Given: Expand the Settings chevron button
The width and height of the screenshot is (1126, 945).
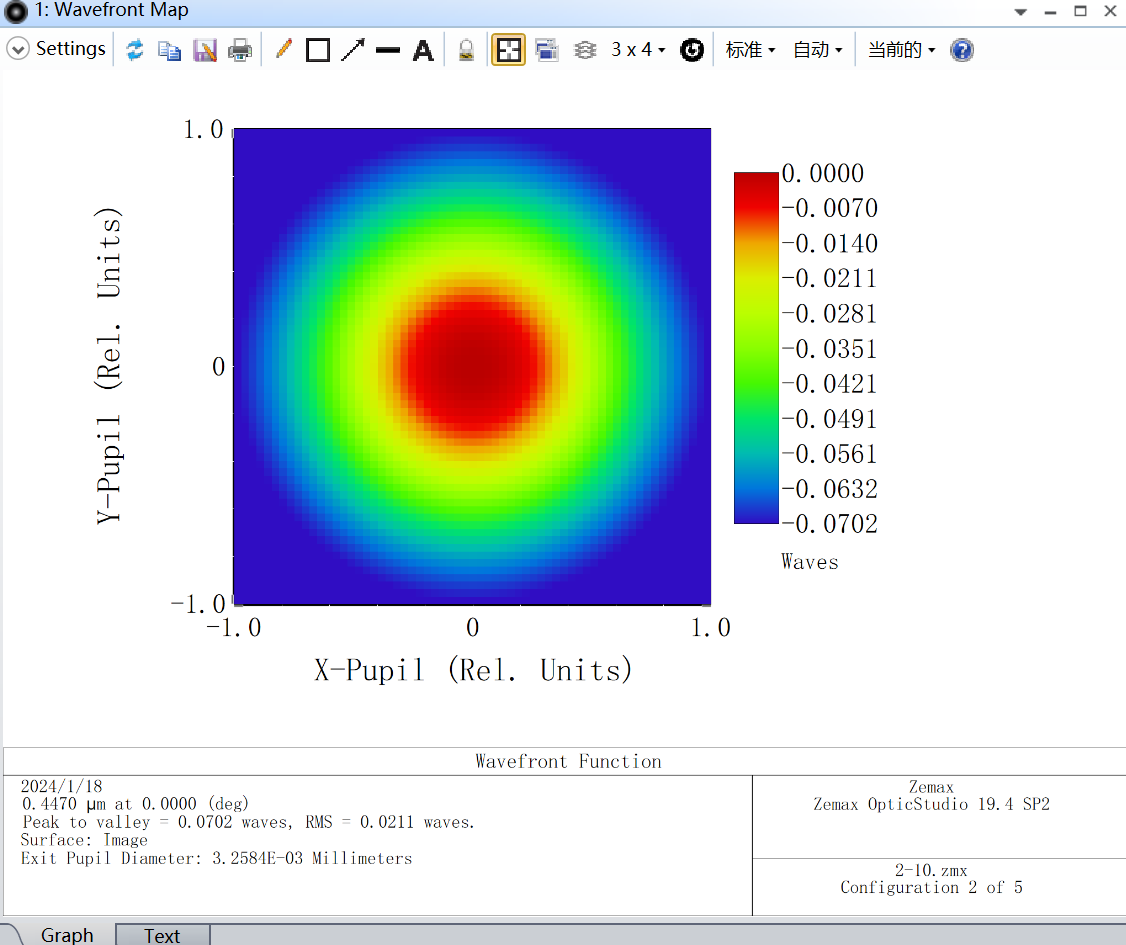Looking at the screenshot, I should (x=17, y=49).
